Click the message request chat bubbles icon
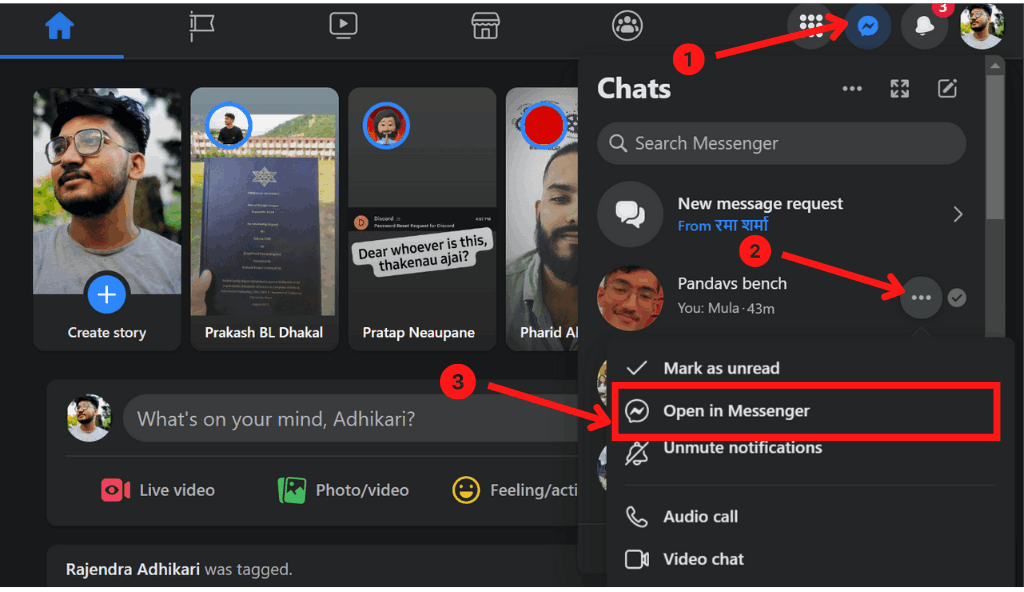This screenshot has height=592, width=1024. (630, 214)
